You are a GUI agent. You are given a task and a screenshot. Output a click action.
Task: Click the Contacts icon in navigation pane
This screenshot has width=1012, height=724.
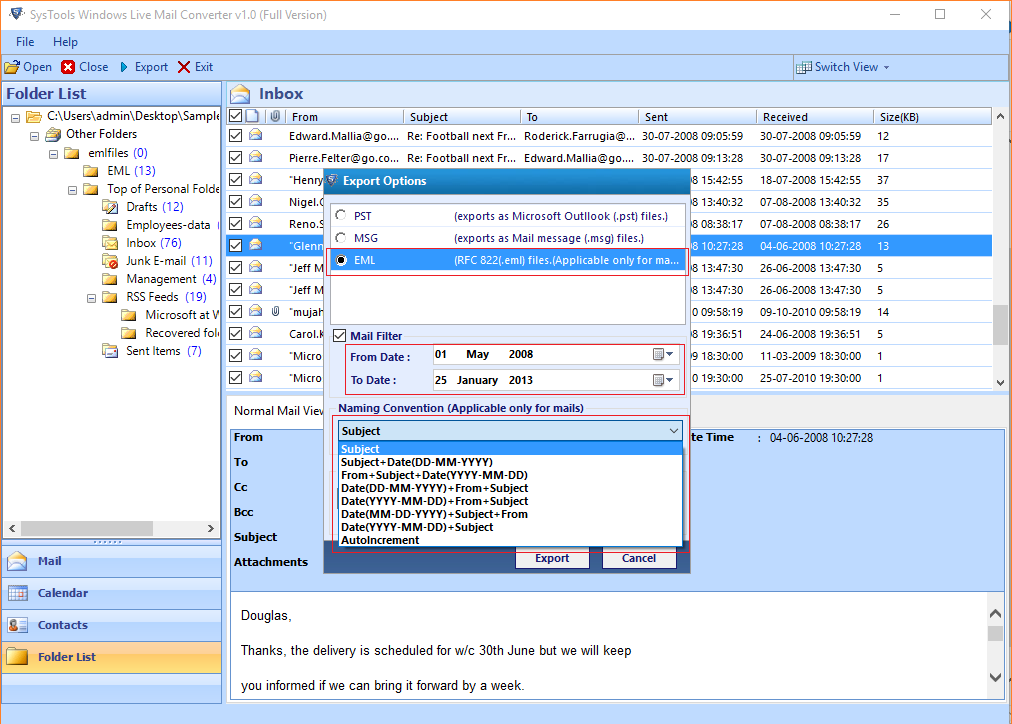[17, 625]
